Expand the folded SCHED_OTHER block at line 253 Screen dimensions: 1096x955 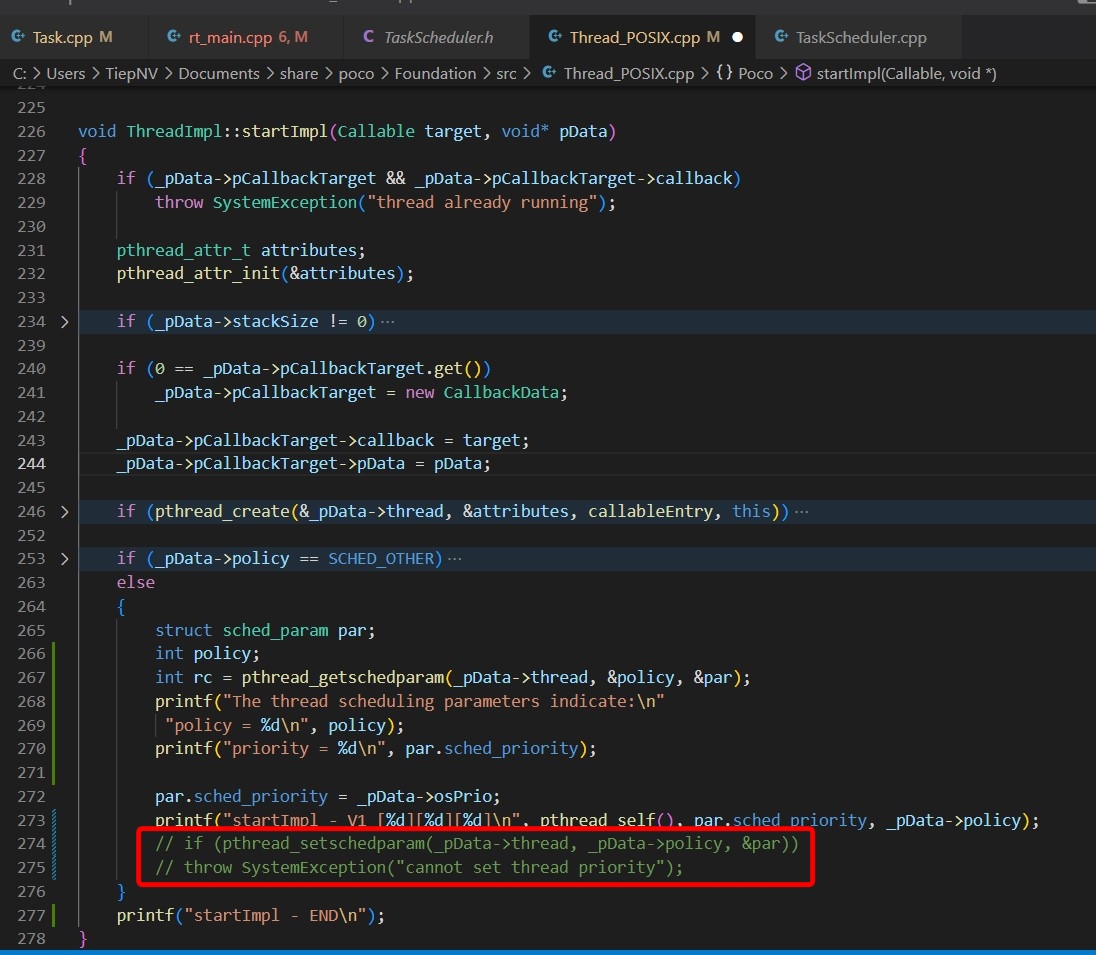coord(64,559)
